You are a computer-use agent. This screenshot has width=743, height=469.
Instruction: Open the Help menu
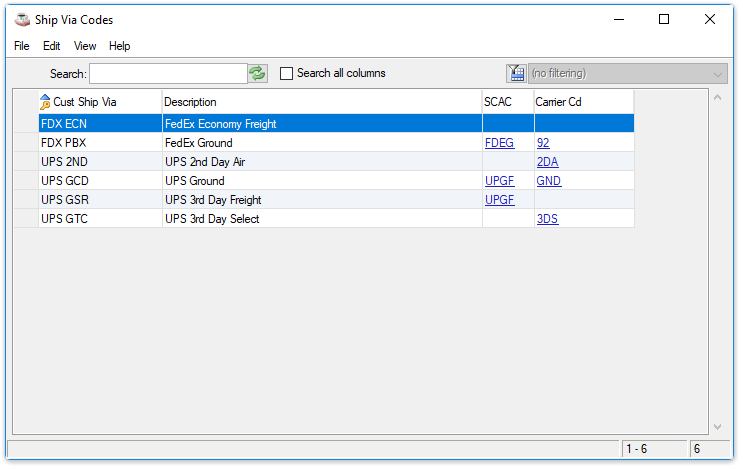(120, 46)
